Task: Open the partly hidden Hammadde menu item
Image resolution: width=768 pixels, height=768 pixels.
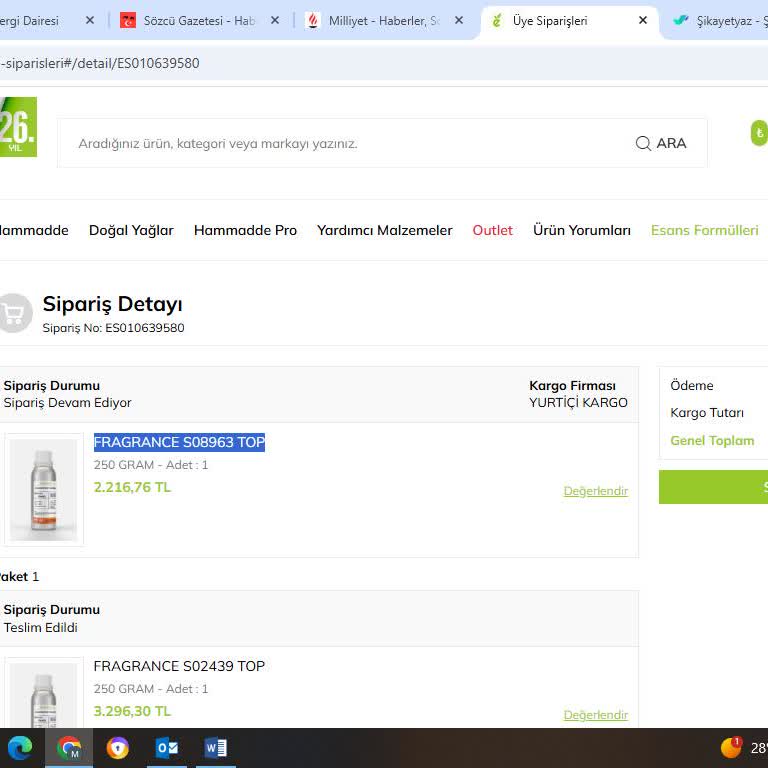Action: (34, 230)
